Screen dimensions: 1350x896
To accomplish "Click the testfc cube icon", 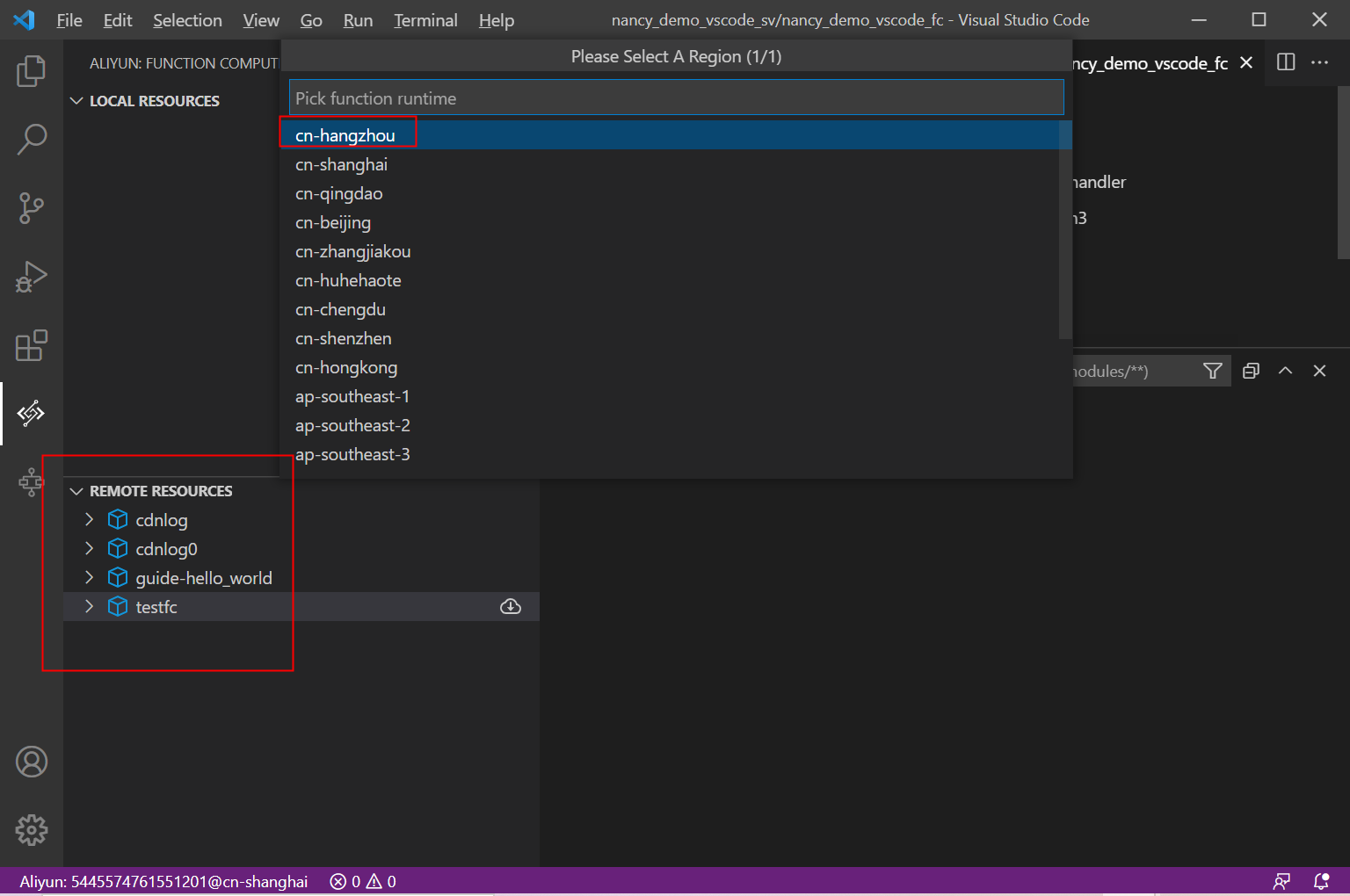I will tap(118, 607).
